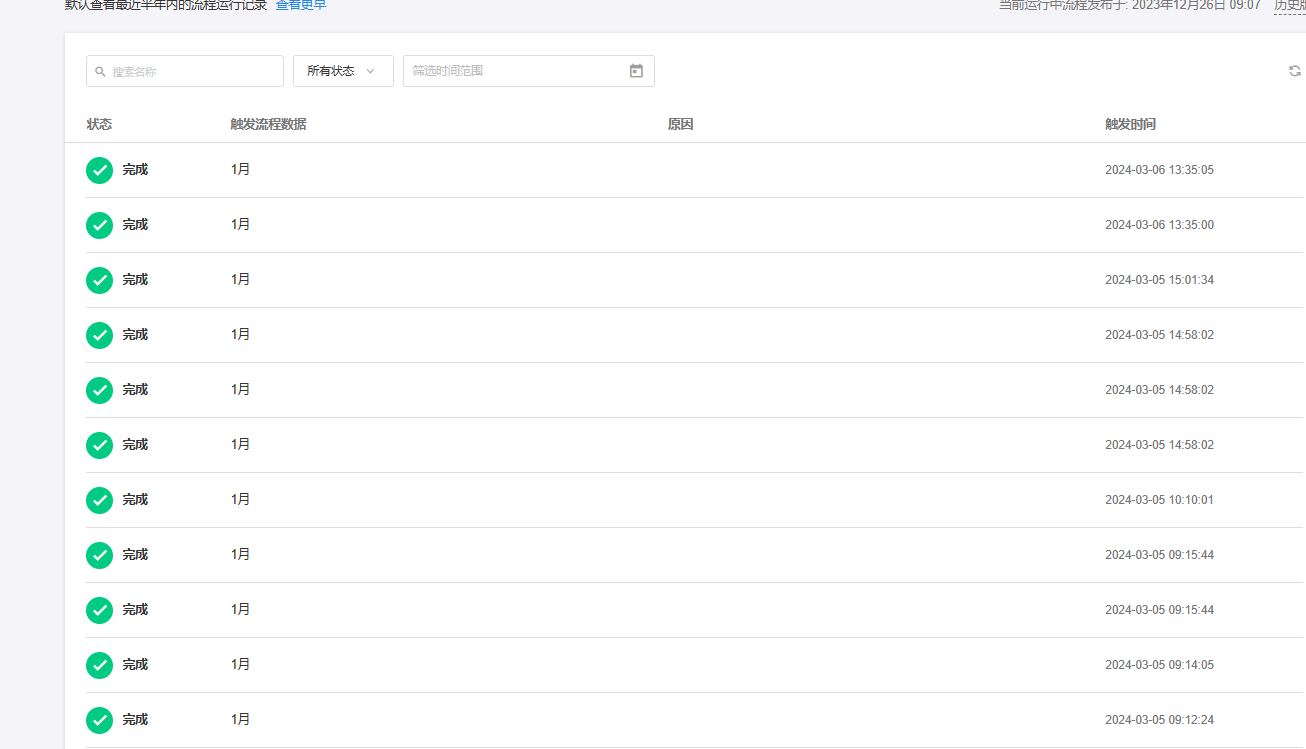
Task: Click the timestamp 2024-03-05 09:14:05
Action: [1159, 665]
